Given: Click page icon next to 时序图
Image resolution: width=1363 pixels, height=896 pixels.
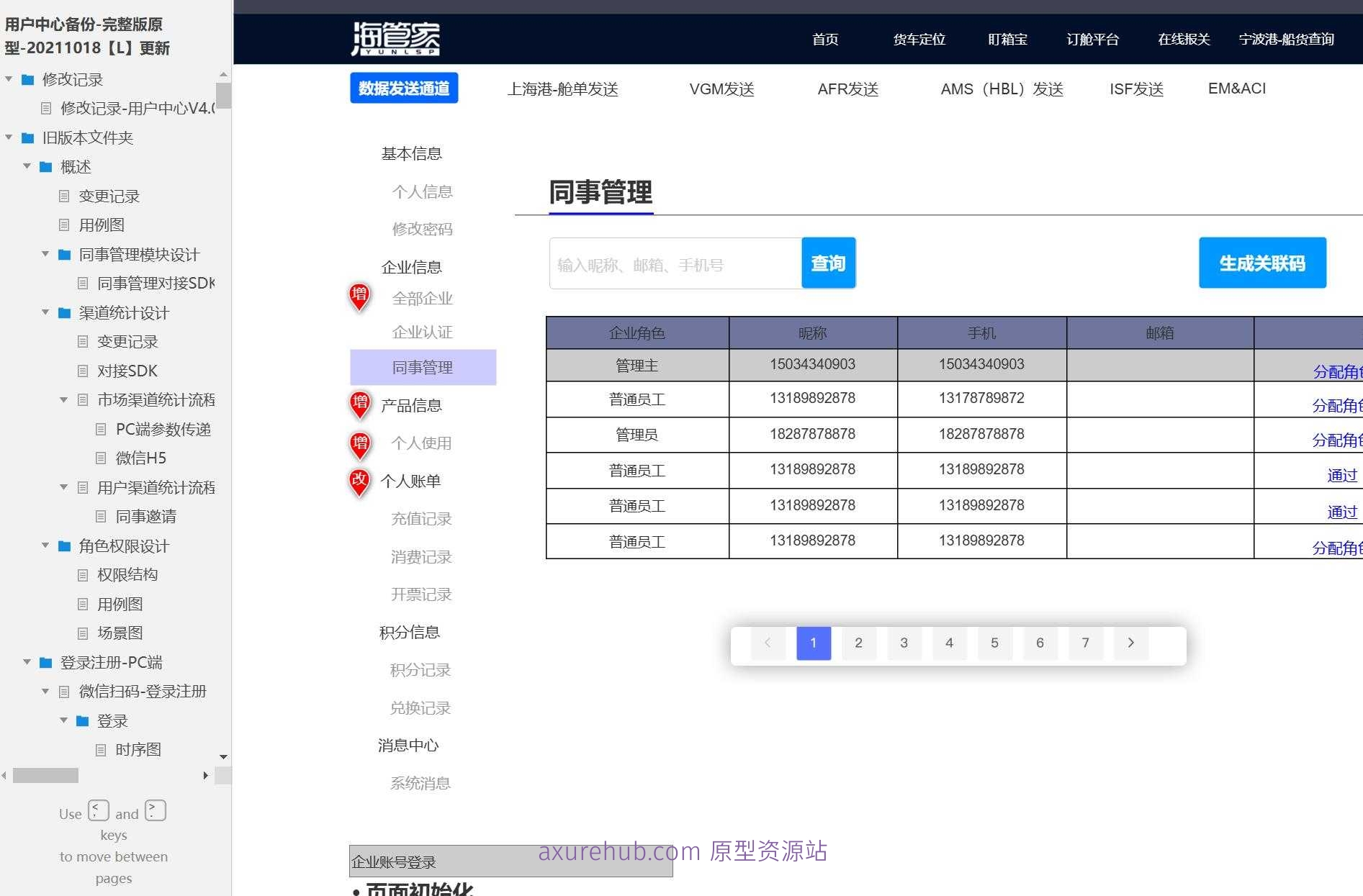Looking at the screenshot, I should tap(101, 750).
